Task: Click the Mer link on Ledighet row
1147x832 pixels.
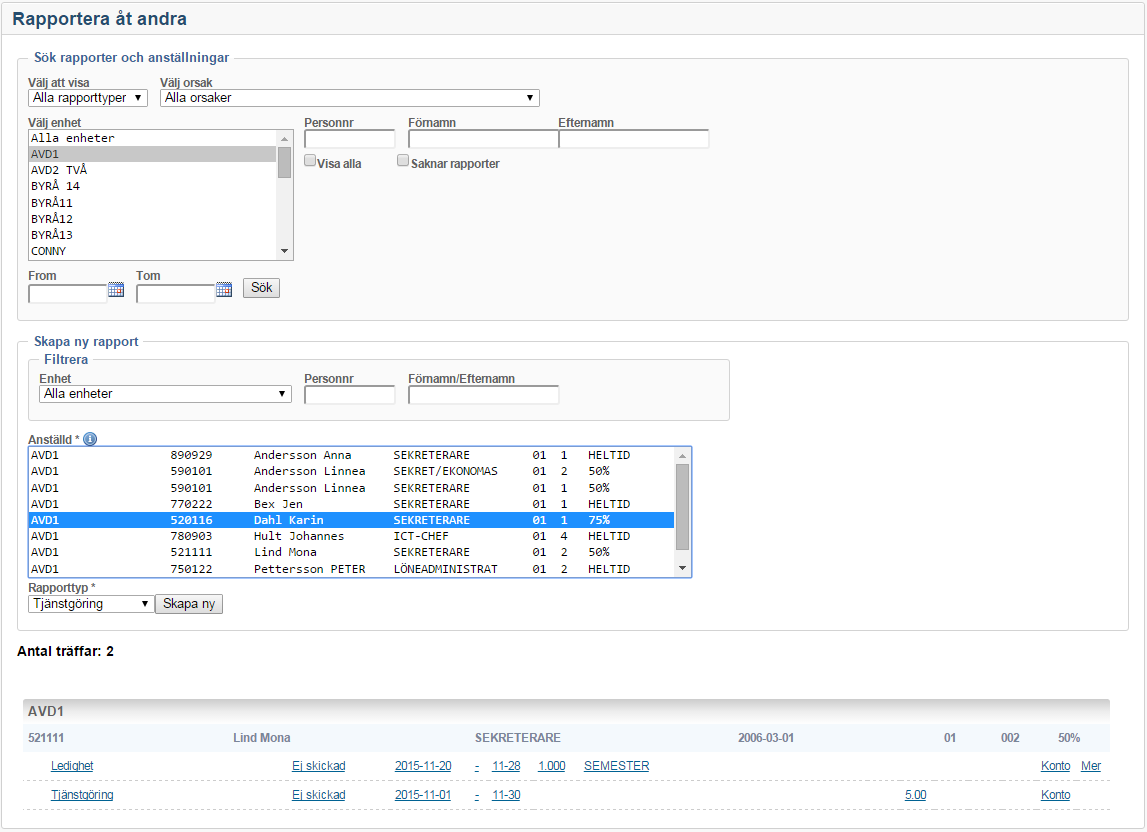Action: click(1091, 766)
